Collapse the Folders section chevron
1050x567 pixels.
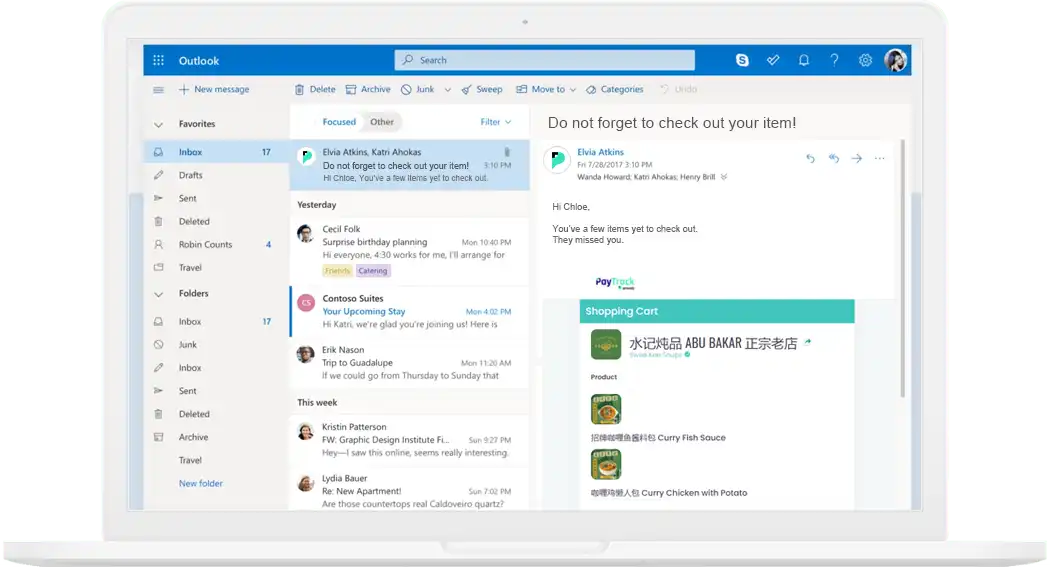[158, 294]
